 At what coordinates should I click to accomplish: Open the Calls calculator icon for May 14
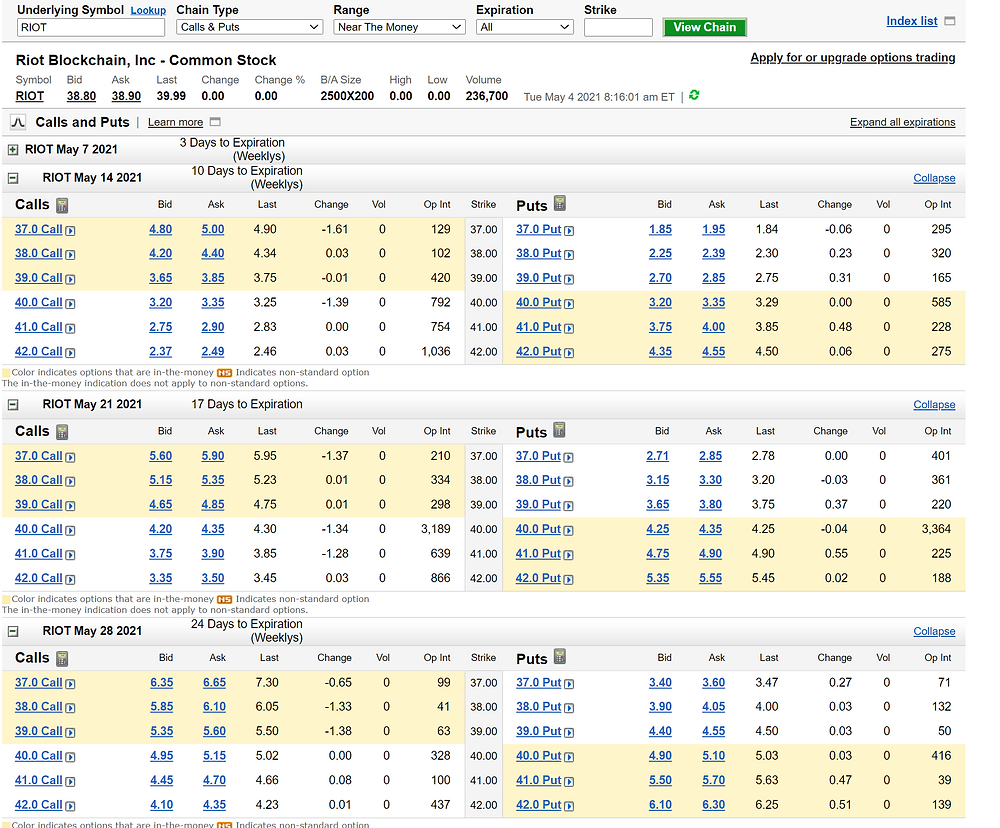(62, 205)
